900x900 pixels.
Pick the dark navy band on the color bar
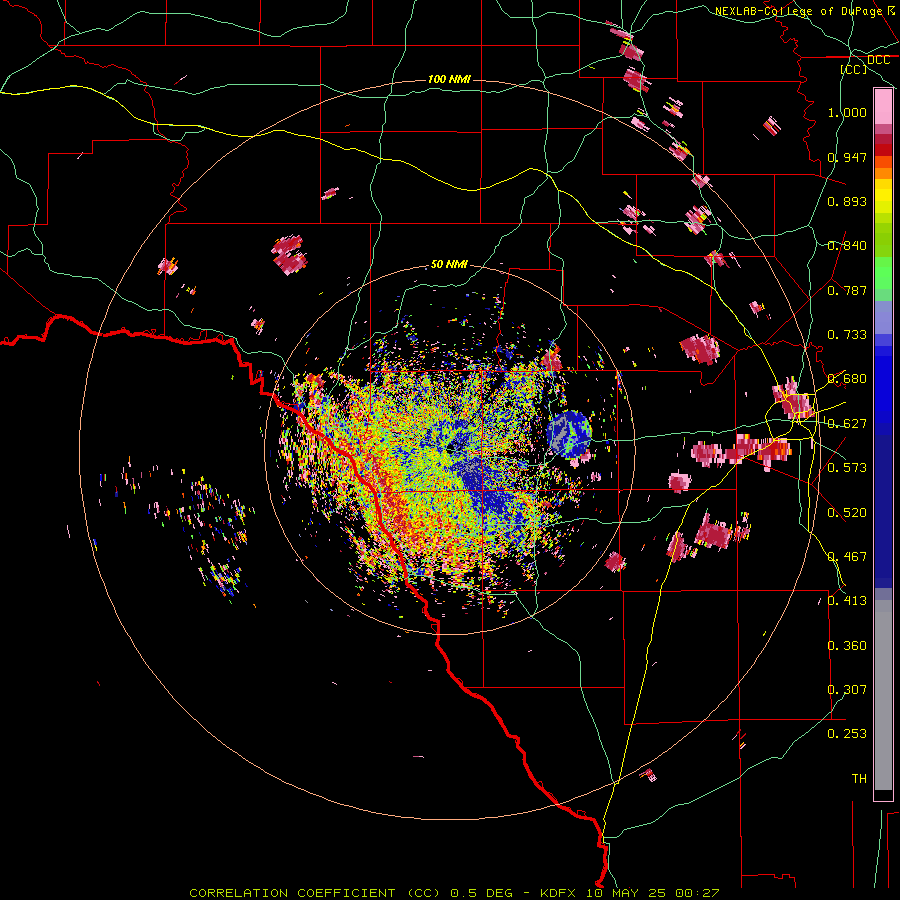[883, 505]
